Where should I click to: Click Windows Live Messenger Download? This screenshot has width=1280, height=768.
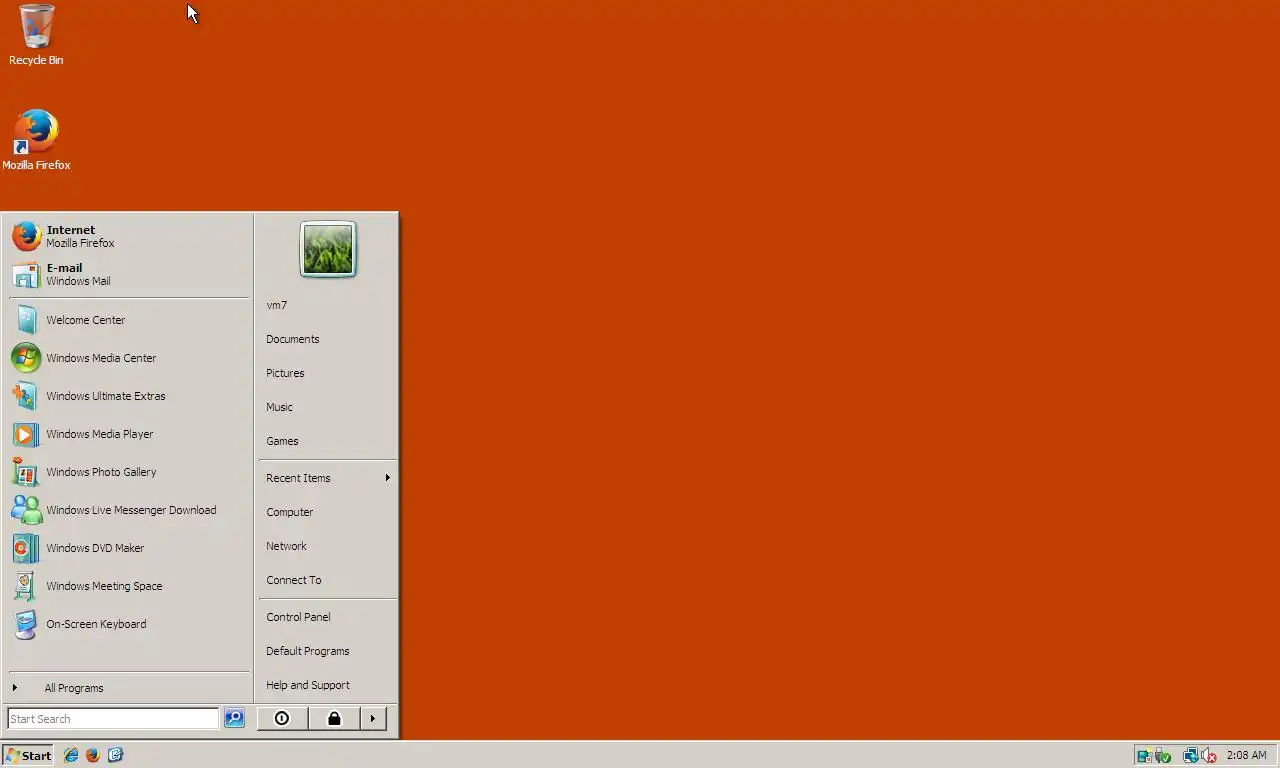[129, 510]
